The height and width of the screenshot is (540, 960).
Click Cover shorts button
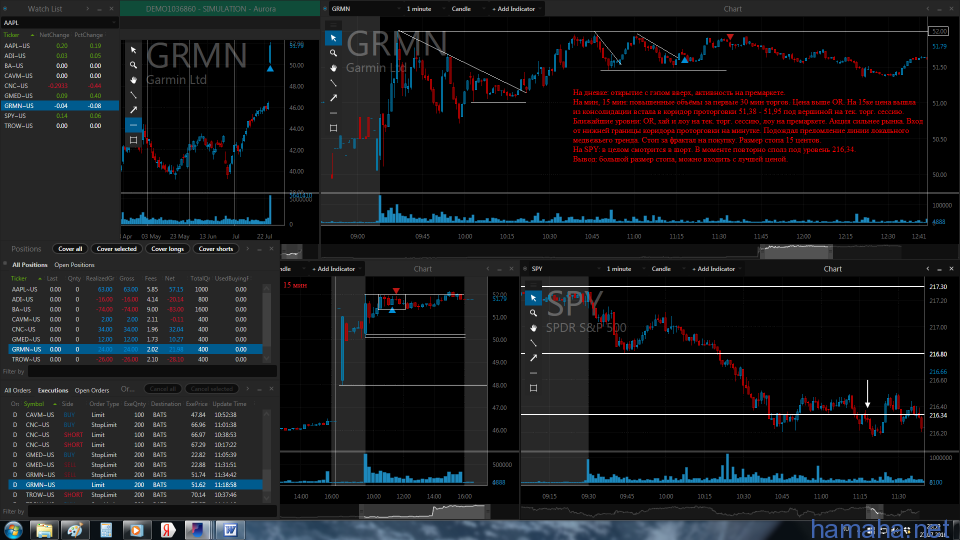click(216, 249)
